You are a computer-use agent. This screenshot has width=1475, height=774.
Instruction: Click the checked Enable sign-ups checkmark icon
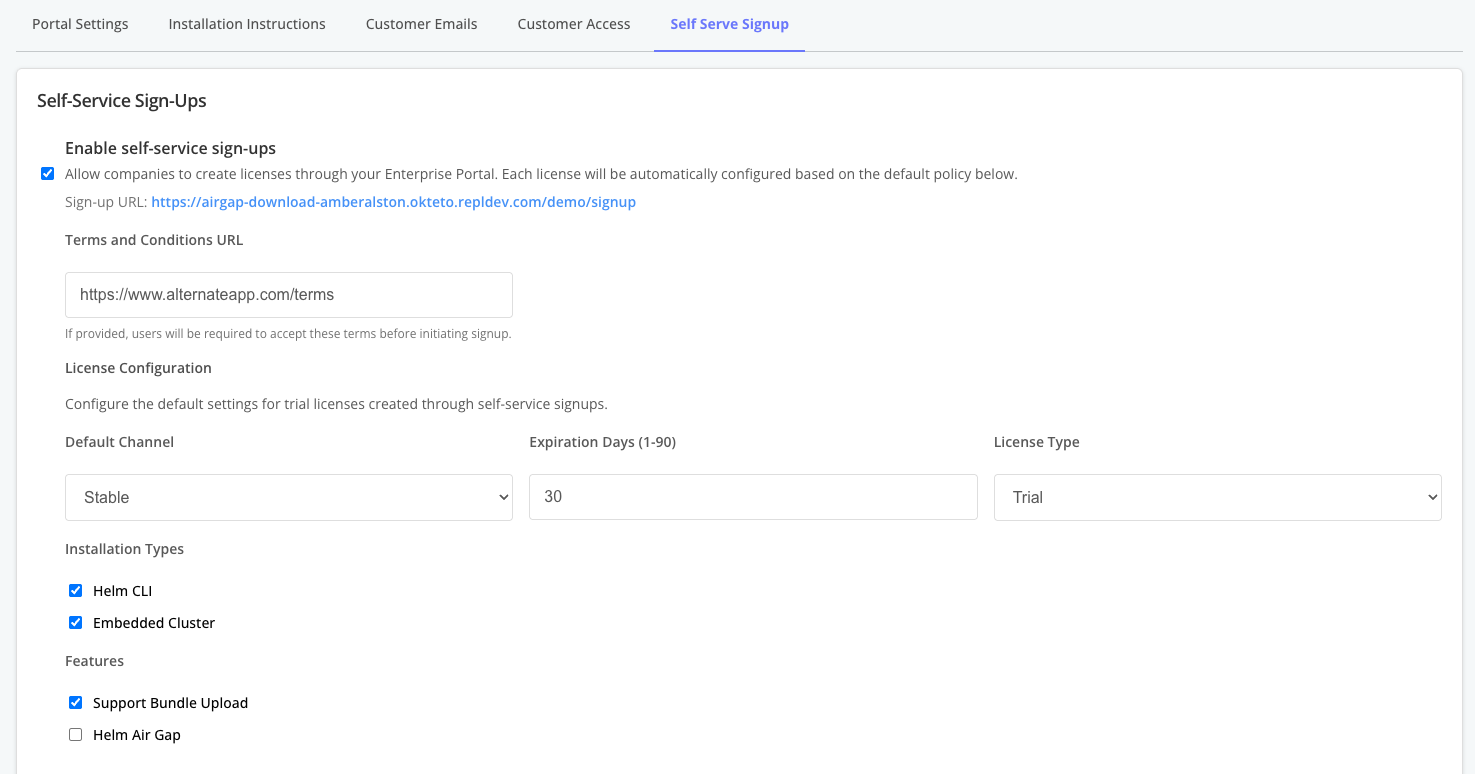point(47,173)
